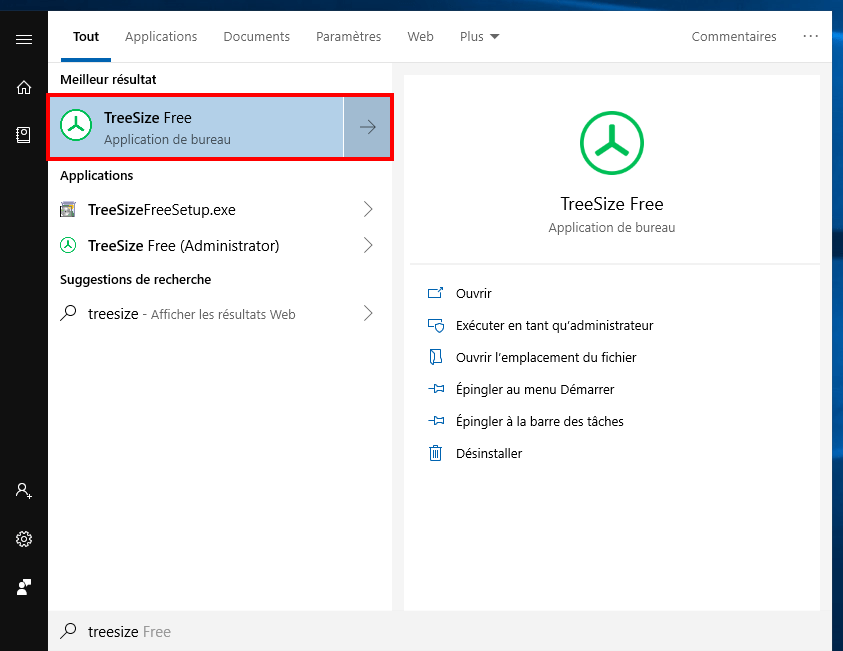
Task: Switch to the Paramètres tab
Action: (x=348, y=37)
